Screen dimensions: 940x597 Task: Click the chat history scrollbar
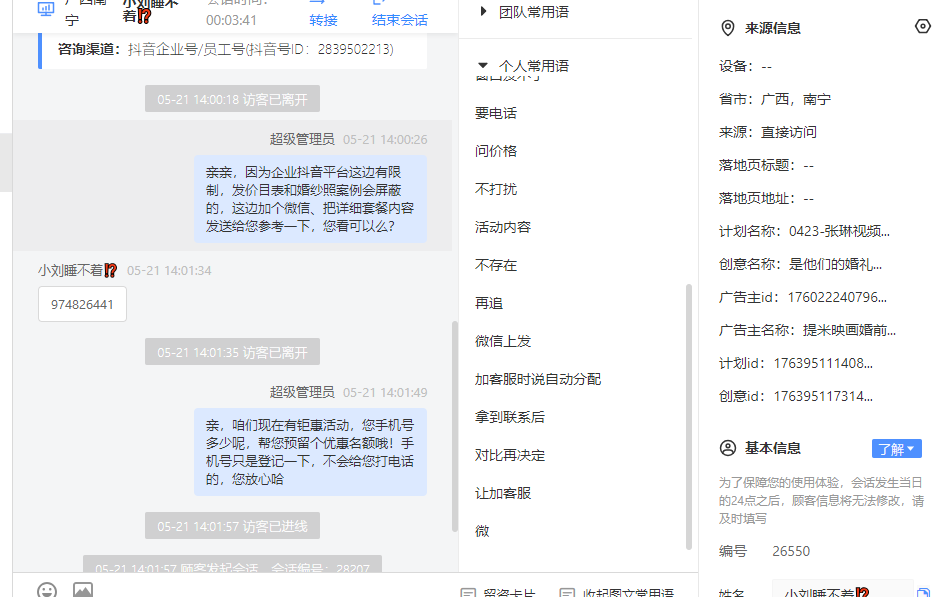click(455, 426)
